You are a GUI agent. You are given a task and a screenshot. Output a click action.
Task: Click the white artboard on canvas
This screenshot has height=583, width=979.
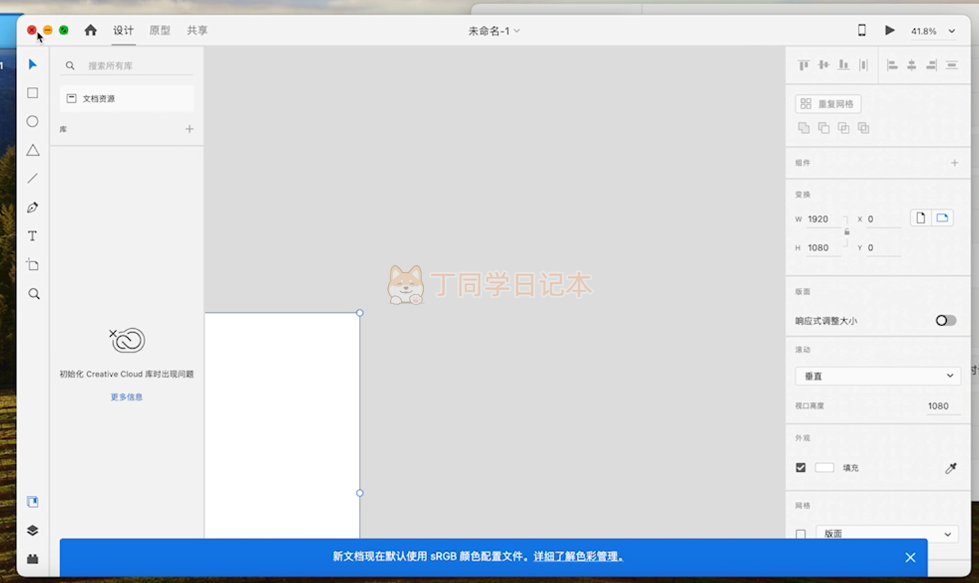click(x=282, y=425)
